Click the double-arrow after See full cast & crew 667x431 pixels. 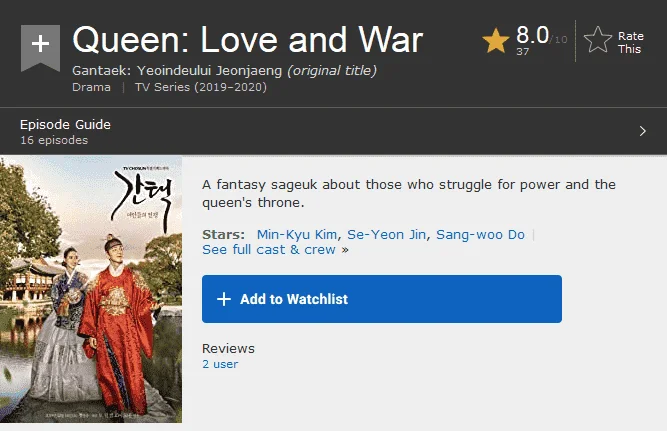point(345,250)
